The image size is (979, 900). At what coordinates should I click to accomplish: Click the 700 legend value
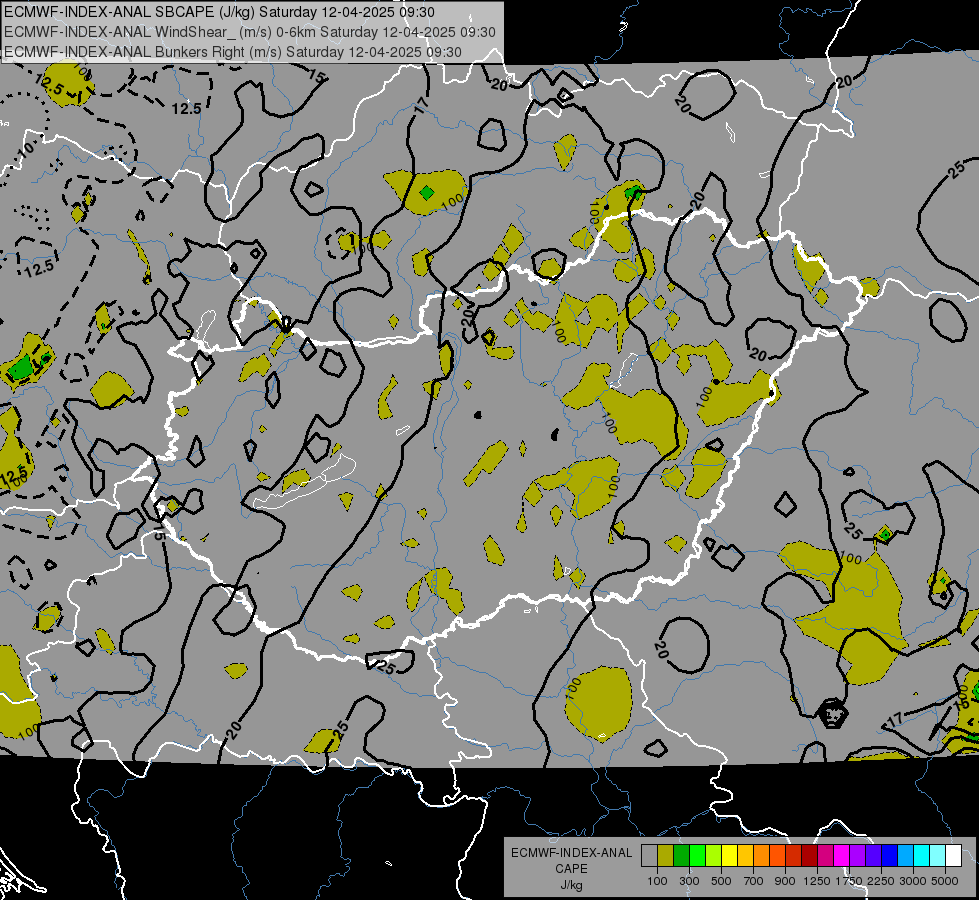point(754,881)
